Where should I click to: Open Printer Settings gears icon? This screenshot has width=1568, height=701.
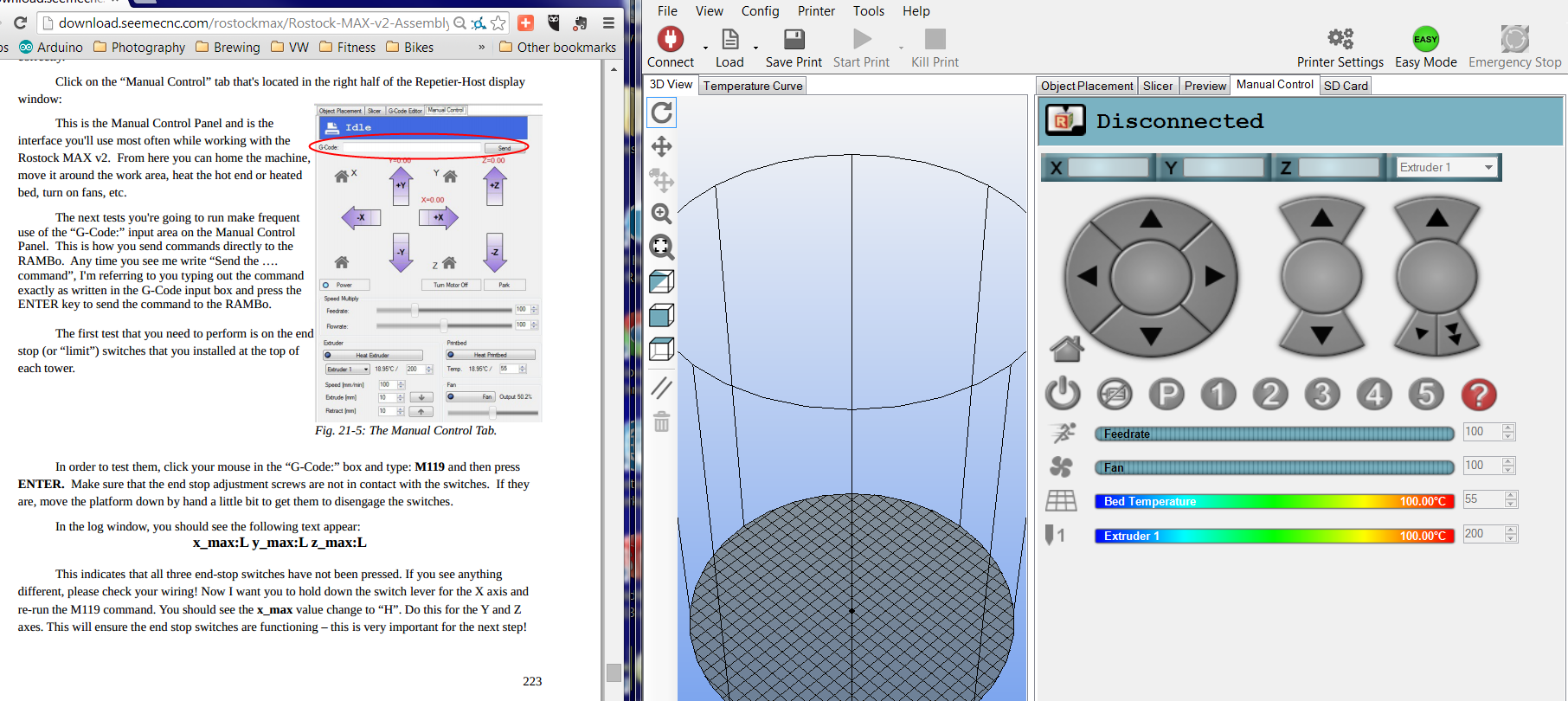coord(1340,39)
